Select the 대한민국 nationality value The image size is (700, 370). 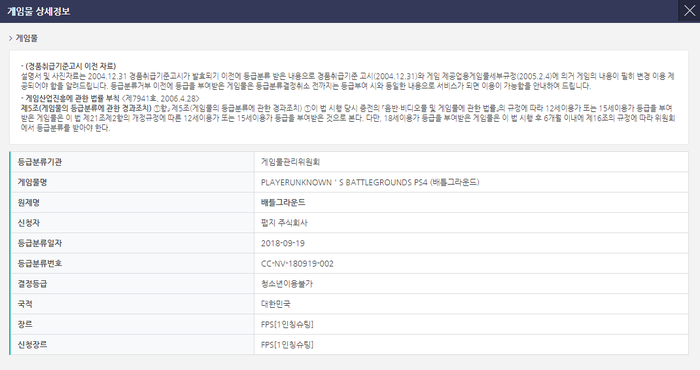click(275, 304)
